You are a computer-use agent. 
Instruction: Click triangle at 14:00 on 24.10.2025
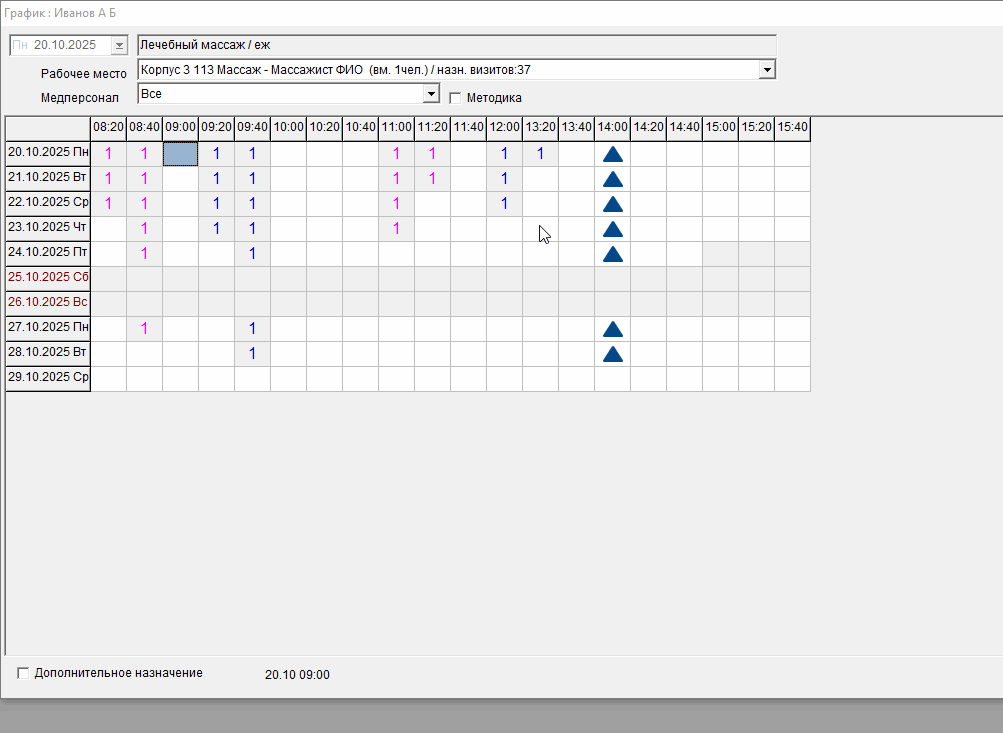[x=613, y=254]
